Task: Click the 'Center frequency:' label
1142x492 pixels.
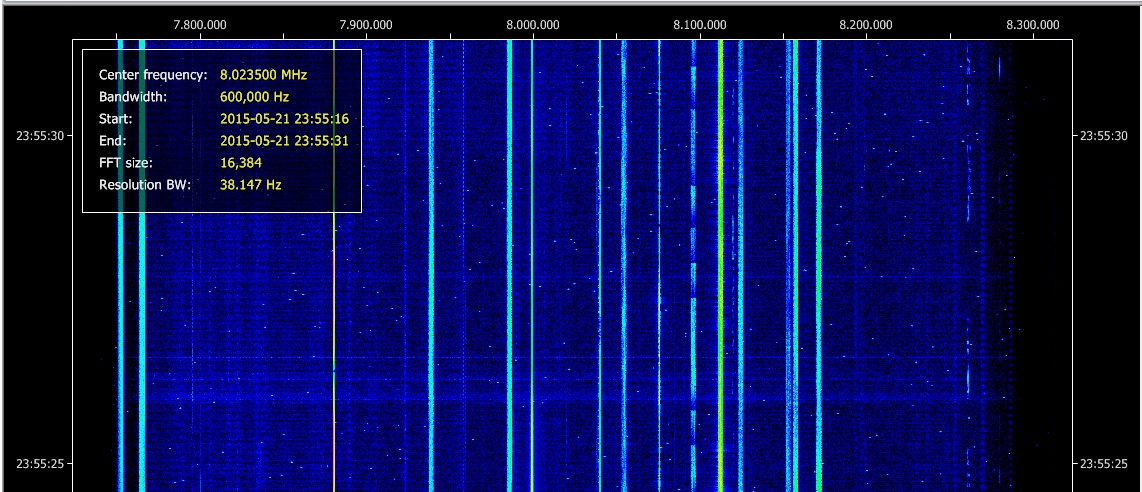Action: 154,74
